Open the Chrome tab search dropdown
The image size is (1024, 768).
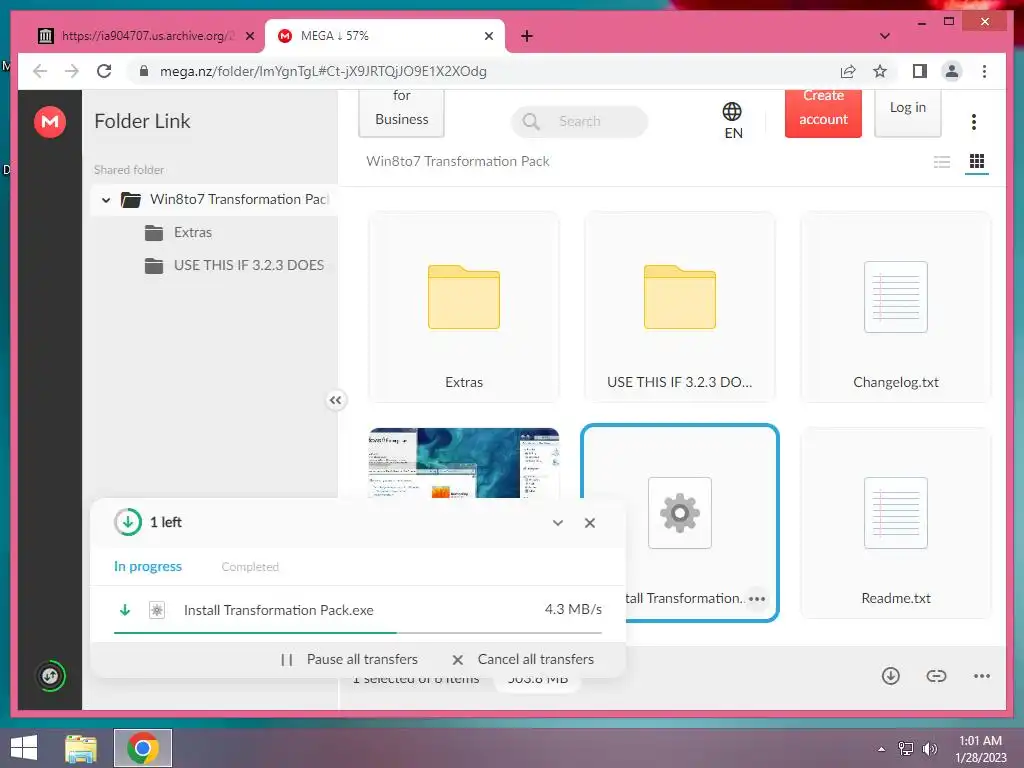tap(885, 36)
